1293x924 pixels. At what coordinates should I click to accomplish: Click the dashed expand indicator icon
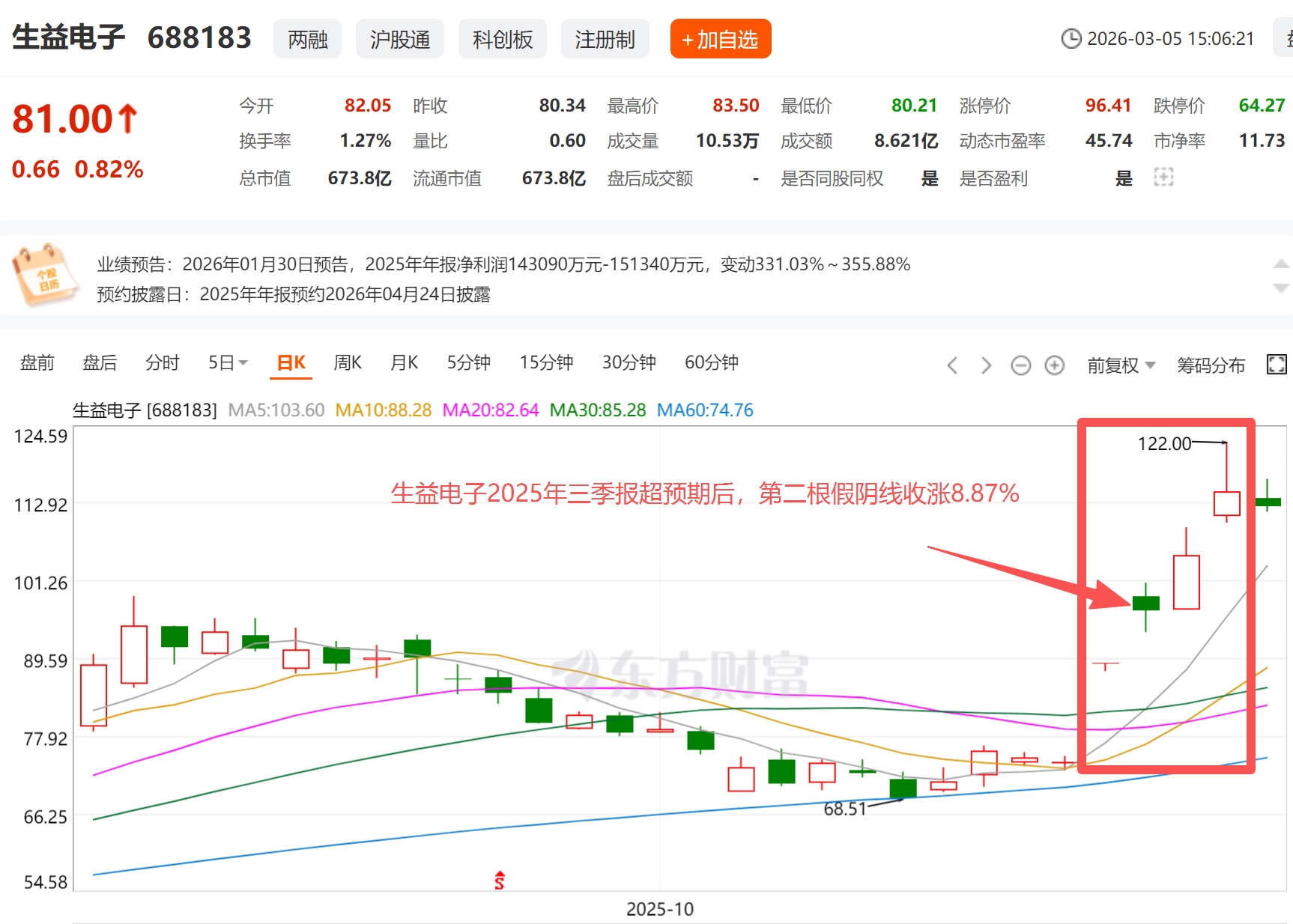(x=1163, y=177)
